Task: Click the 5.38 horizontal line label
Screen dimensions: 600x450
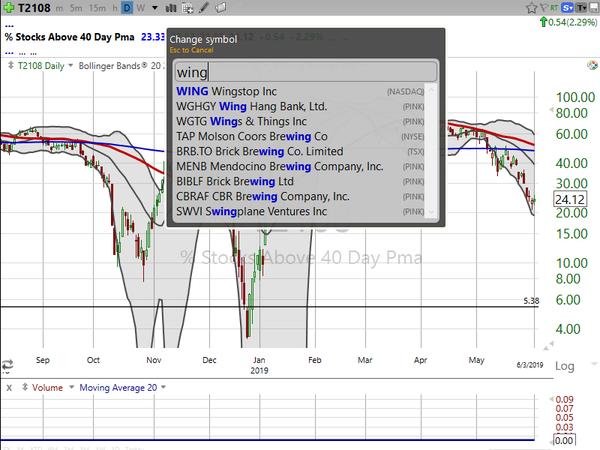Action: [531, 301]
